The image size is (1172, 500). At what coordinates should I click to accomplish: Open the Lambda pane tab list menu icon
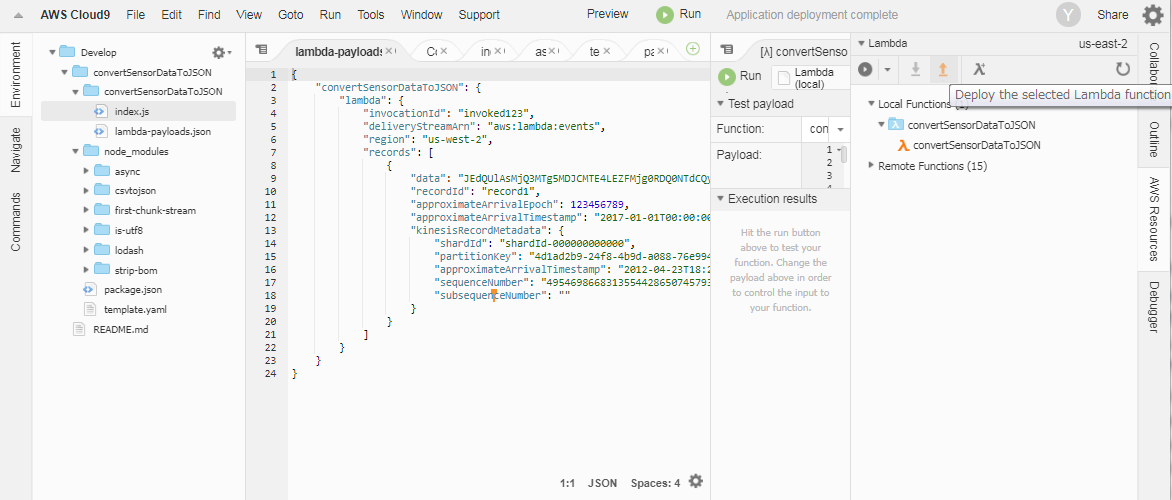(x=725, y=49)
